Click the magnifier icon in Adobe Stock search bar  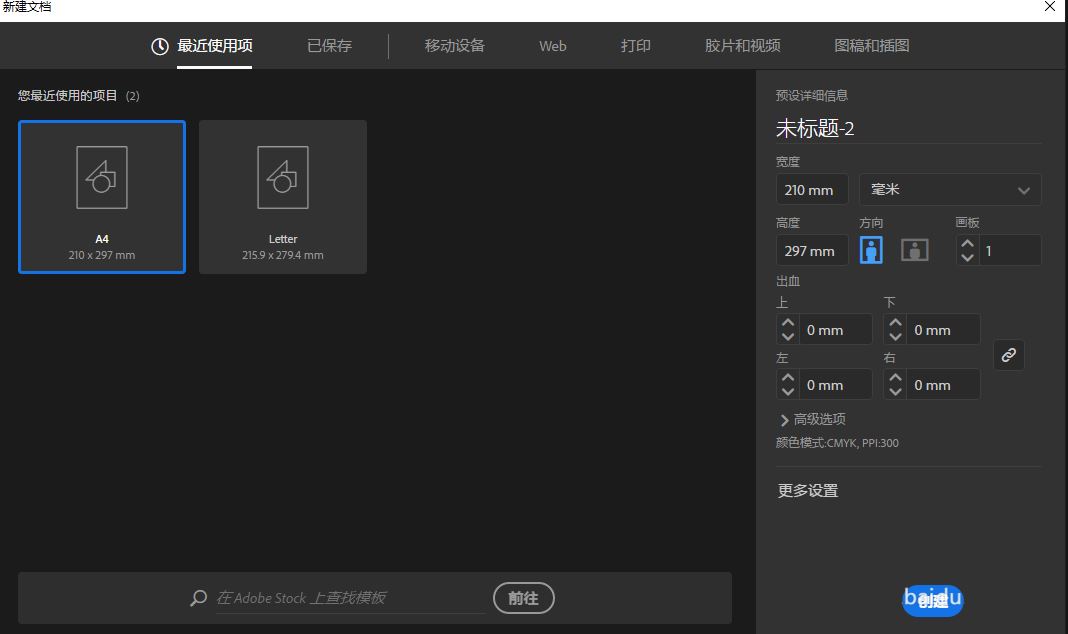click(x=197, y=598)
